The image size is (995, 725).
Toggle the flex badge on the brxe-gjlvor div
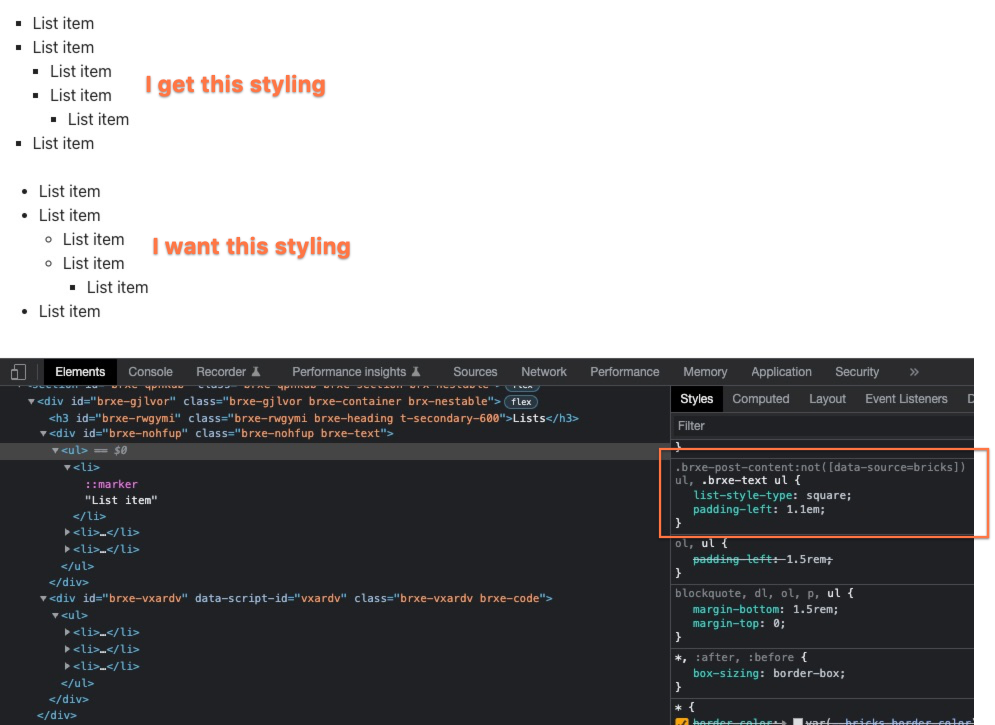(521, 403)
